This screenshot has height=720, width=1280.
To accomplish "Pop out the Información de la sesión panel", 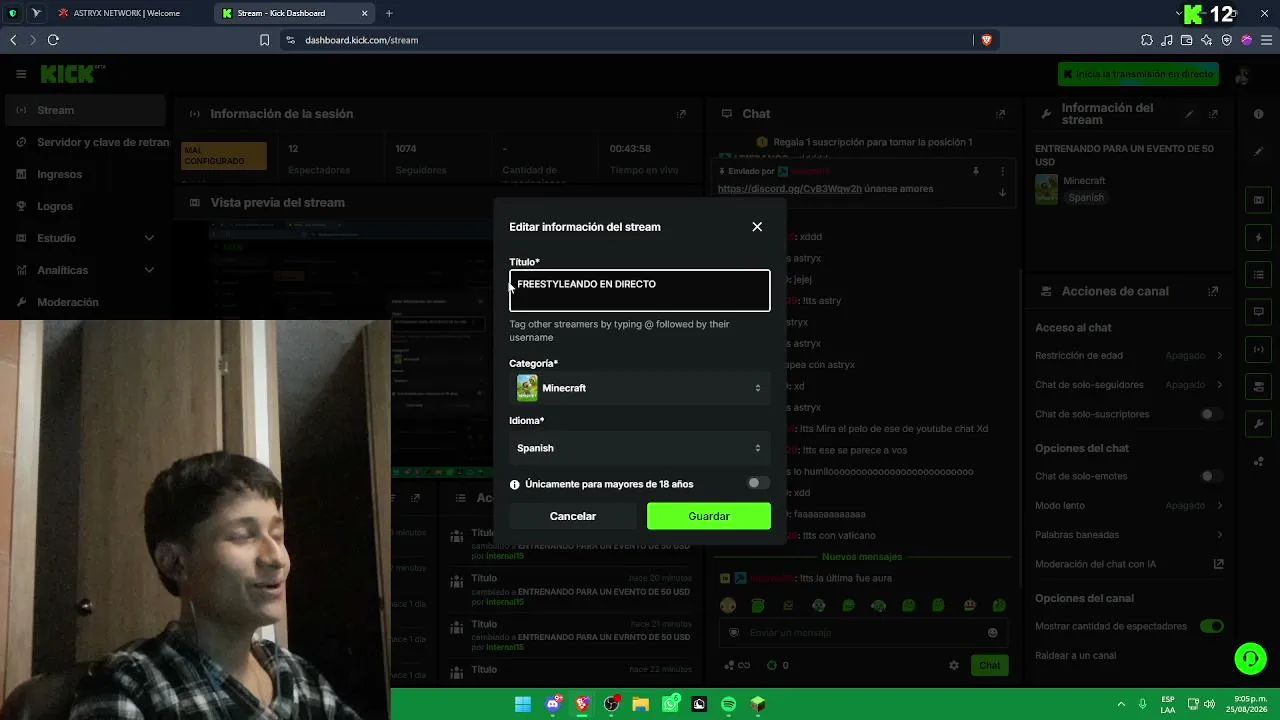I will (682, 114).
